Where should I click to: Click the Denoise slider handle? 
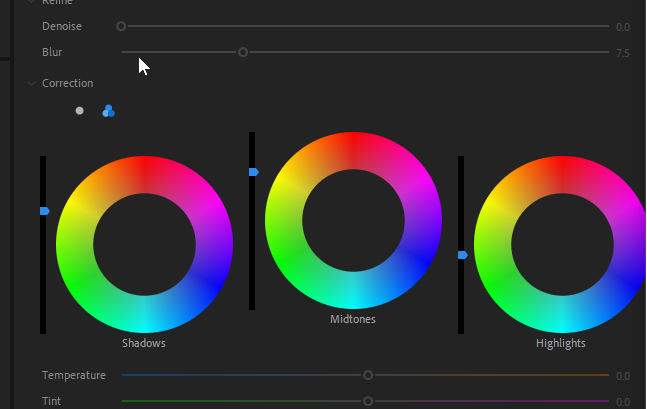coord(121,26)
